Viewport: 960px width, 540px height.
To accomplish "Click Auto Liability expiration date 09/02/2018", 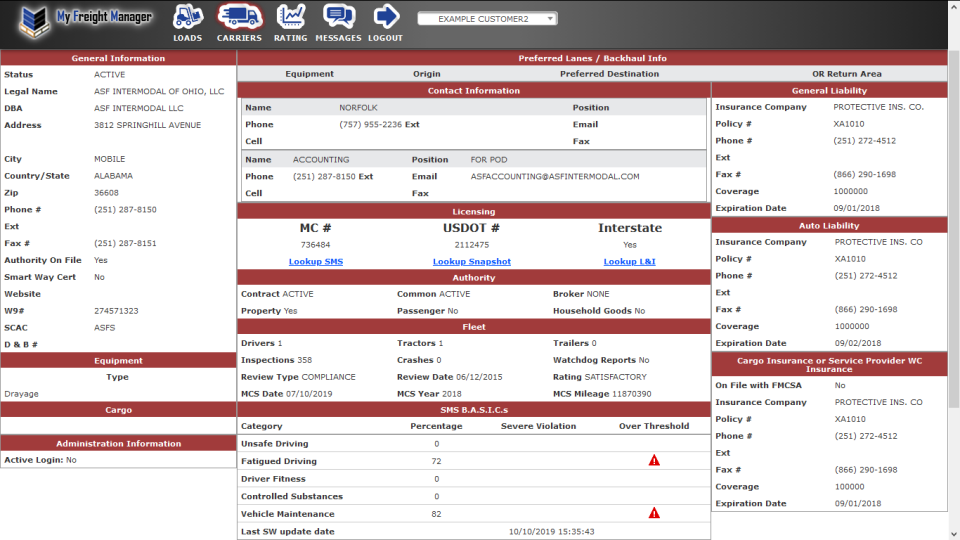I will tap(858, 343).
